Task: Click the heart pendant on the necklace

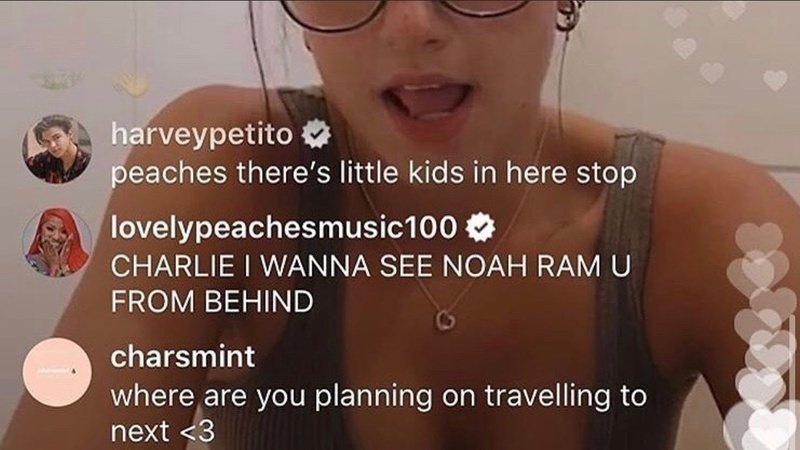Action: pos(445,319)
